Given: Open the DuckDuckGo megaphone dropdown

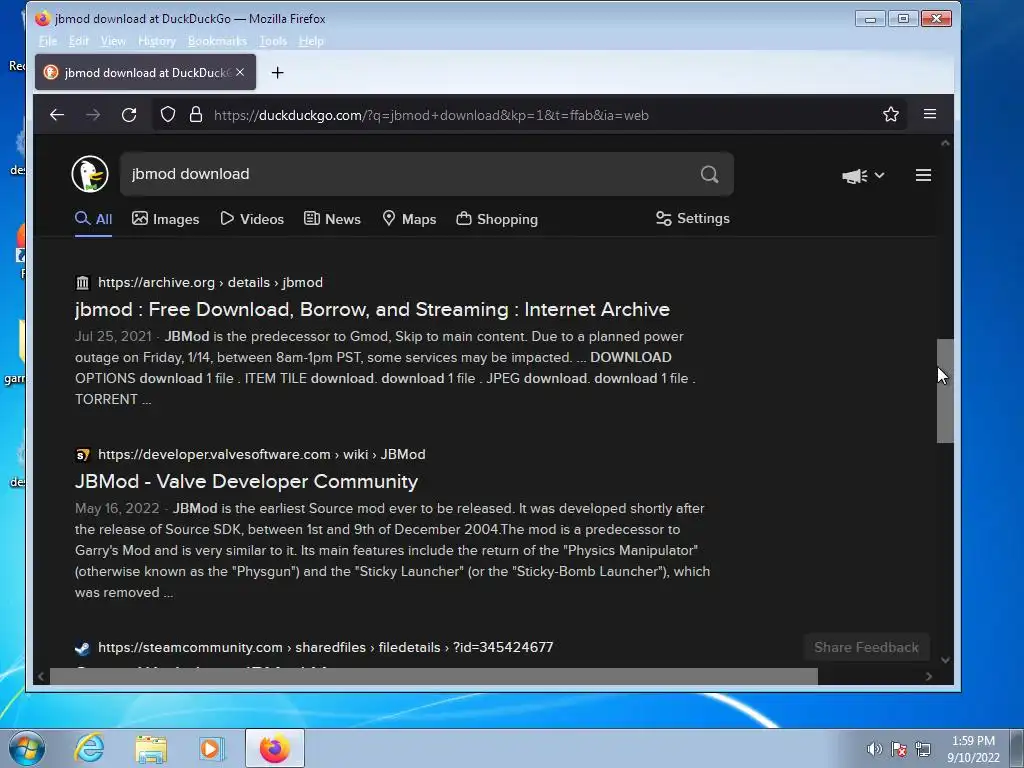Looking at the screenshot, I should point(863,176).
